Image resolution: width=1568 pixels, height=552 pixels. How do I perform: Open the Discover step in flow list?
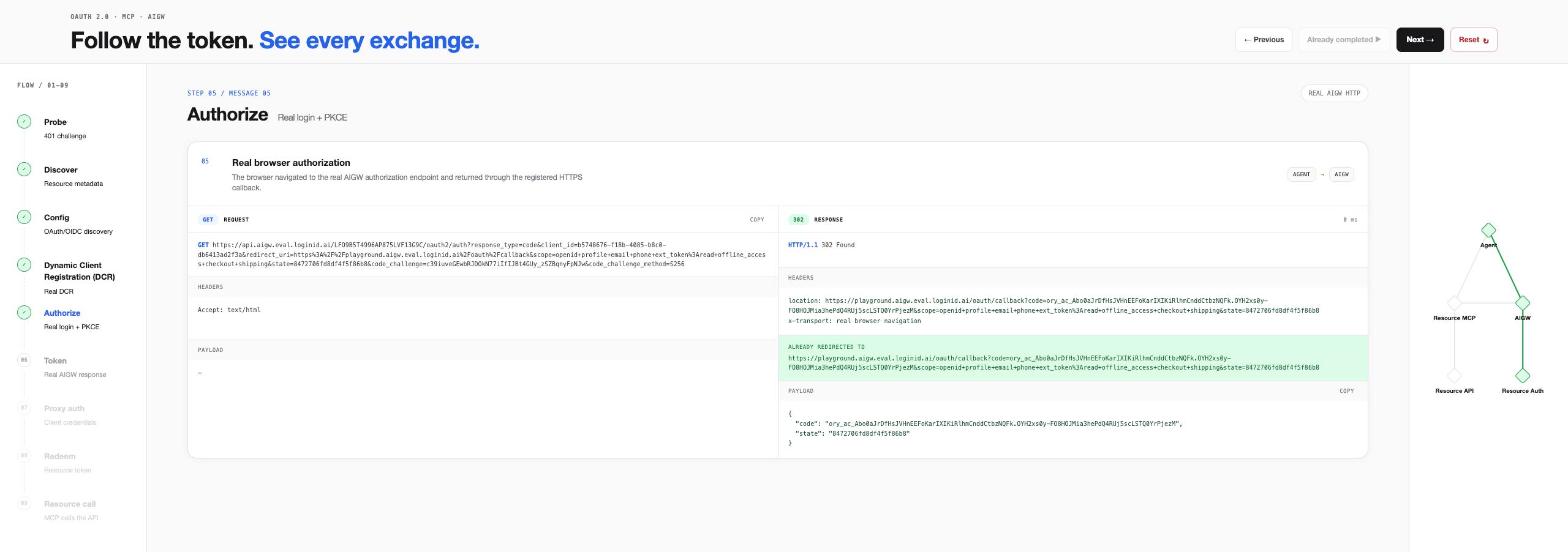point(73,176)
